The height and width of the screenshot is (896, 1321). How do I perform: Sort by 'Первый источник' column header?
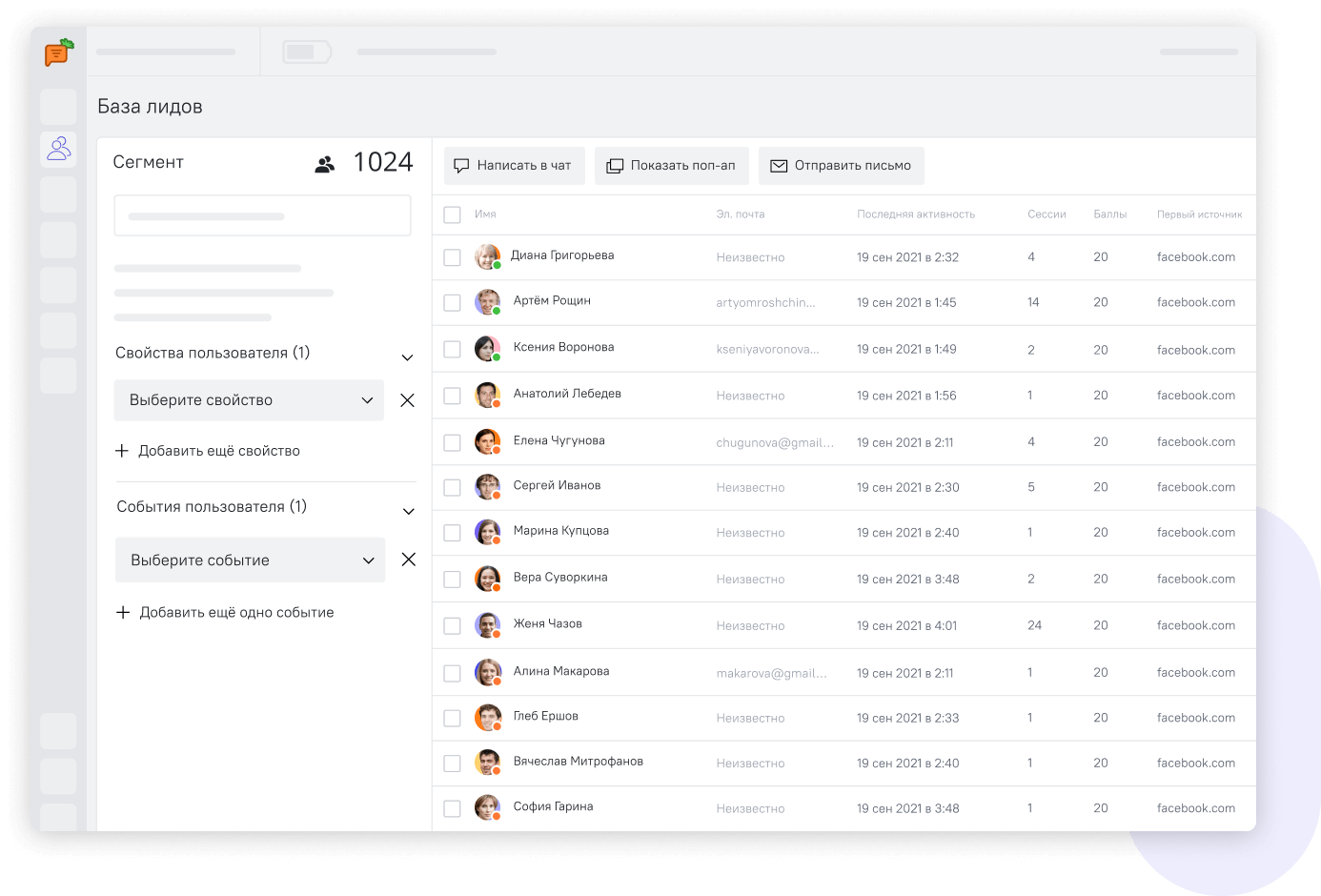[1199, 214]
